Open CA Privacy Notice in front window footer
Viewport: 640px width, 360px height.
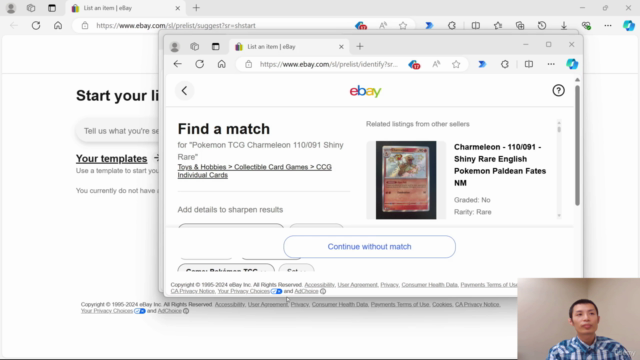[193, 291]
